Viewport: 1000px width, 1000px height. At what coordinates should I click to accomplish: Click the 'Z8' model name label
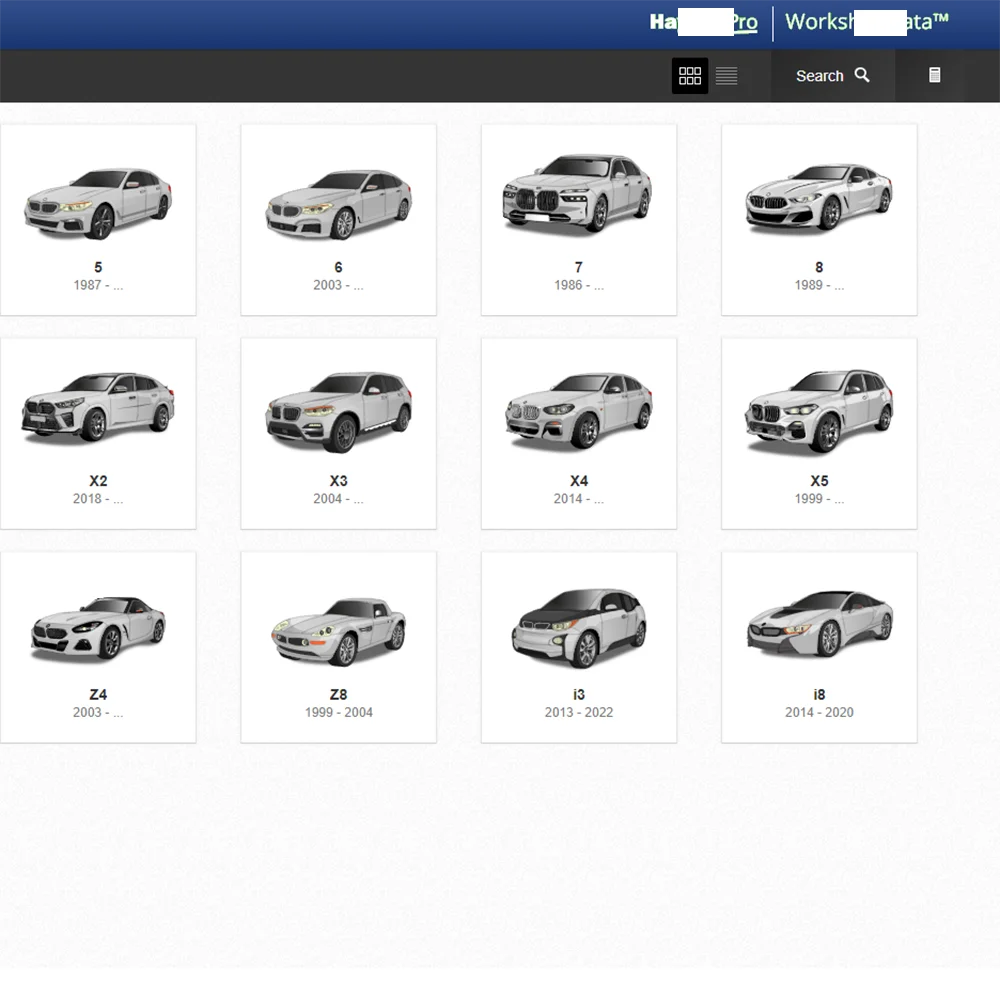tap(339, 695)
